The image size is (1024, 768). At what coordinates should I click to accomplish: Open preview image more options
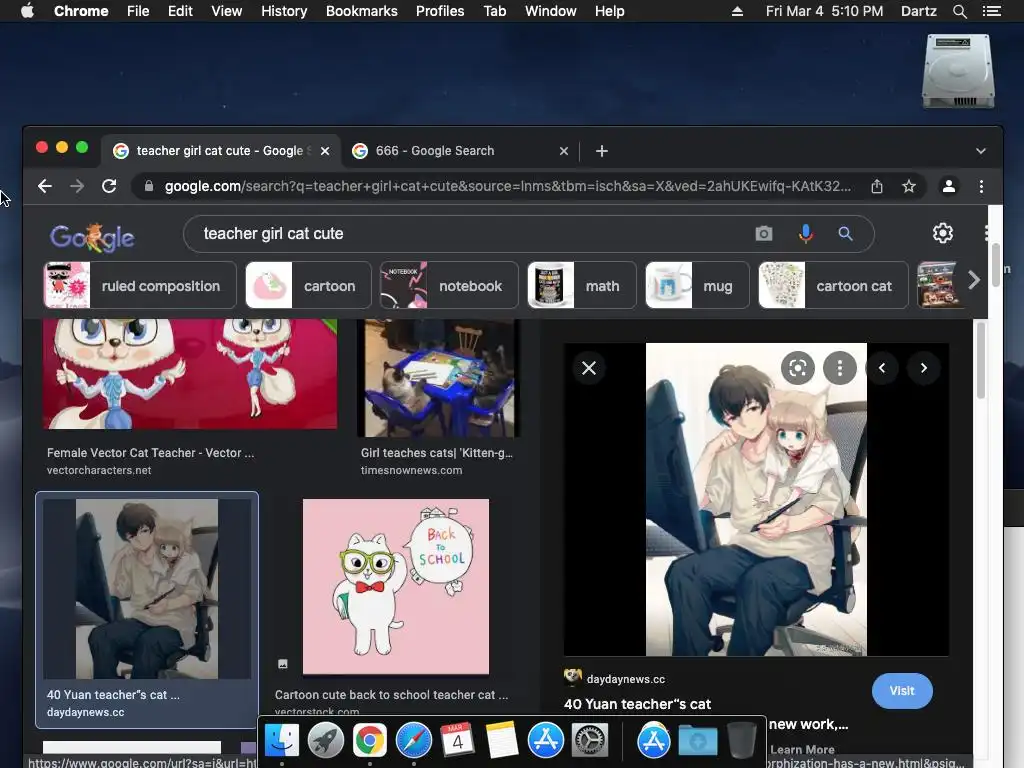[840, 368]
